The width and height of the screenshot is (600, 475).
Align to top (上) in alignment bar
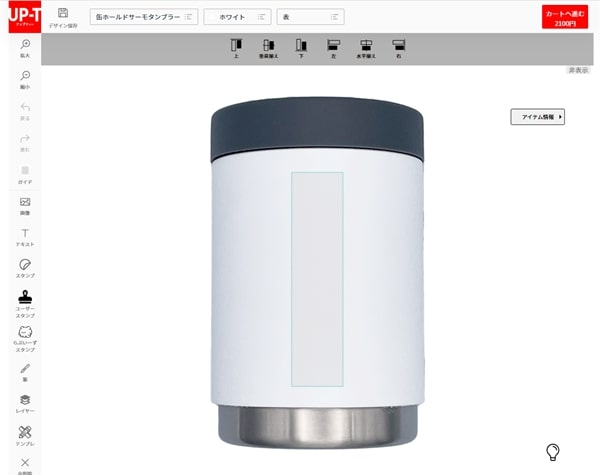(x=237, y=47)
